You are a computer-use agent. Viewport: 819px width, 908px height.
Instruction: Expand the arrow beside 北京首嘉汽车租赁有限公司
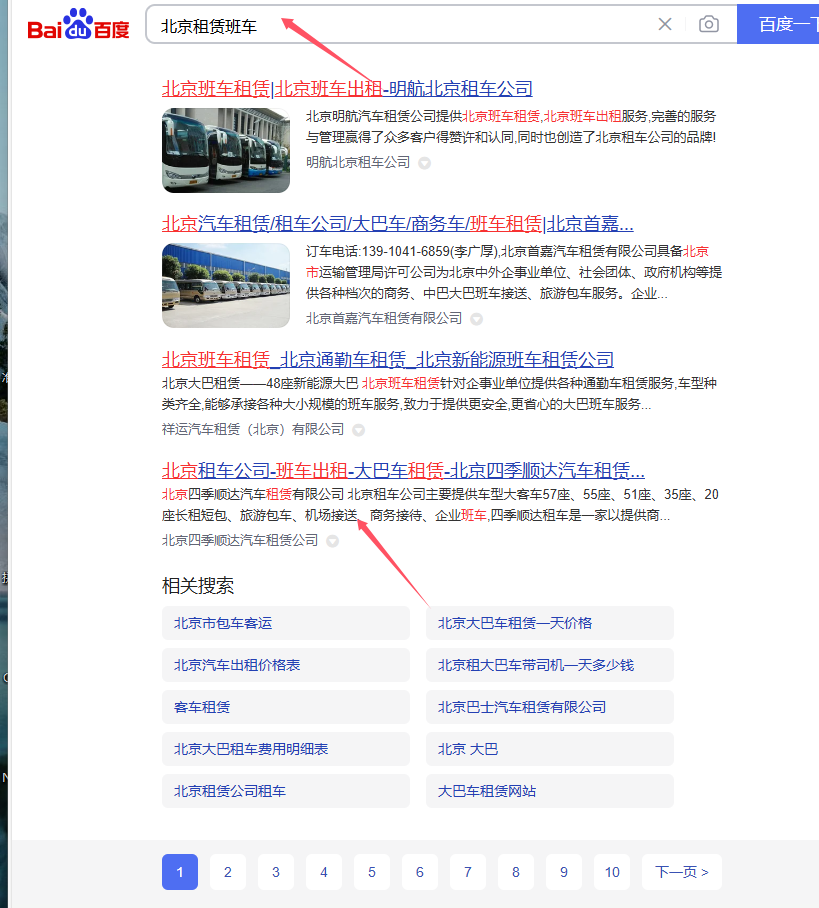(477, 319)
